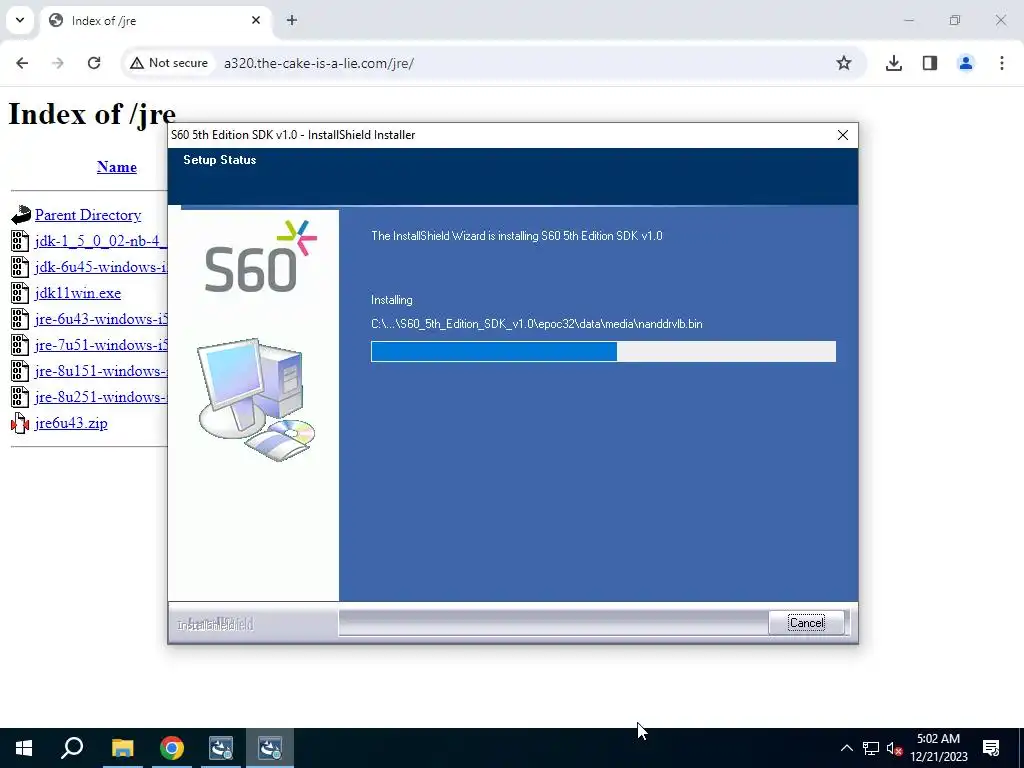
Task: Download jdk-1_5_0_02-nb-4 file
Action: 101,241
